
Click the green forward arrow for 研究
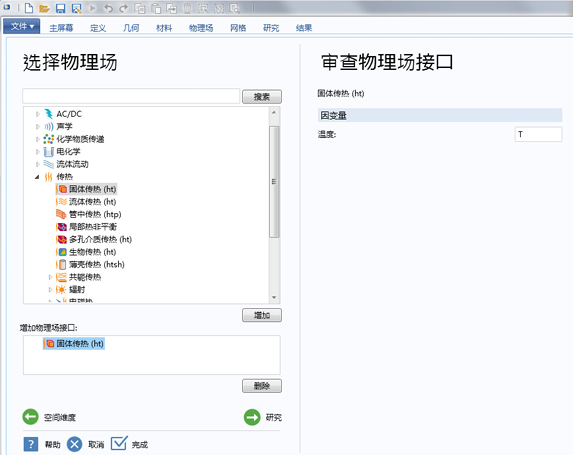tap(252, 417)
